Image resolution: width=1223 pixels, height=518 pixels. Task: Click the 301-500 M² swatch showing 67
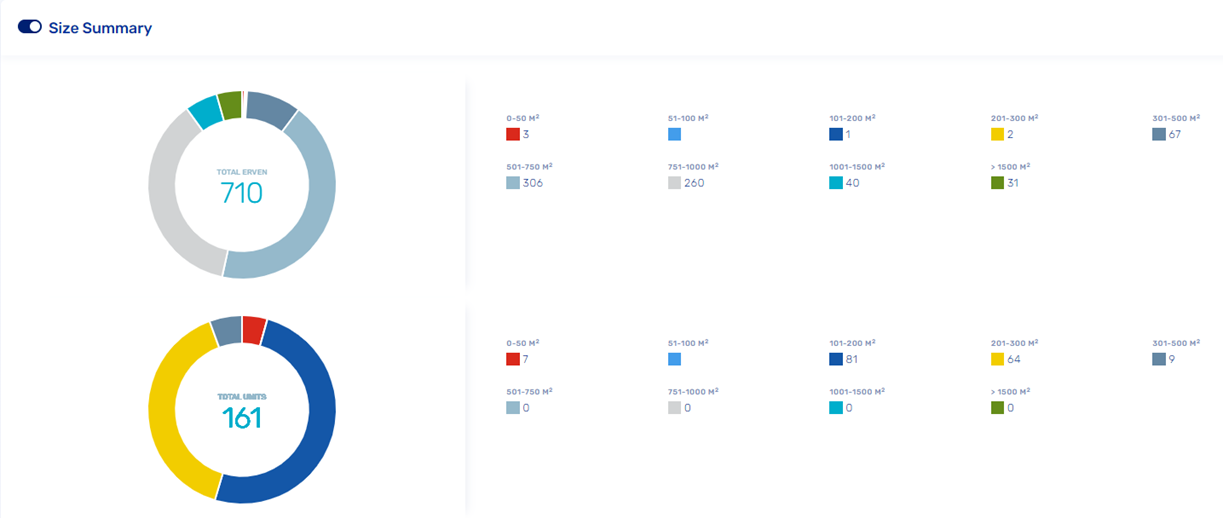1159,134
